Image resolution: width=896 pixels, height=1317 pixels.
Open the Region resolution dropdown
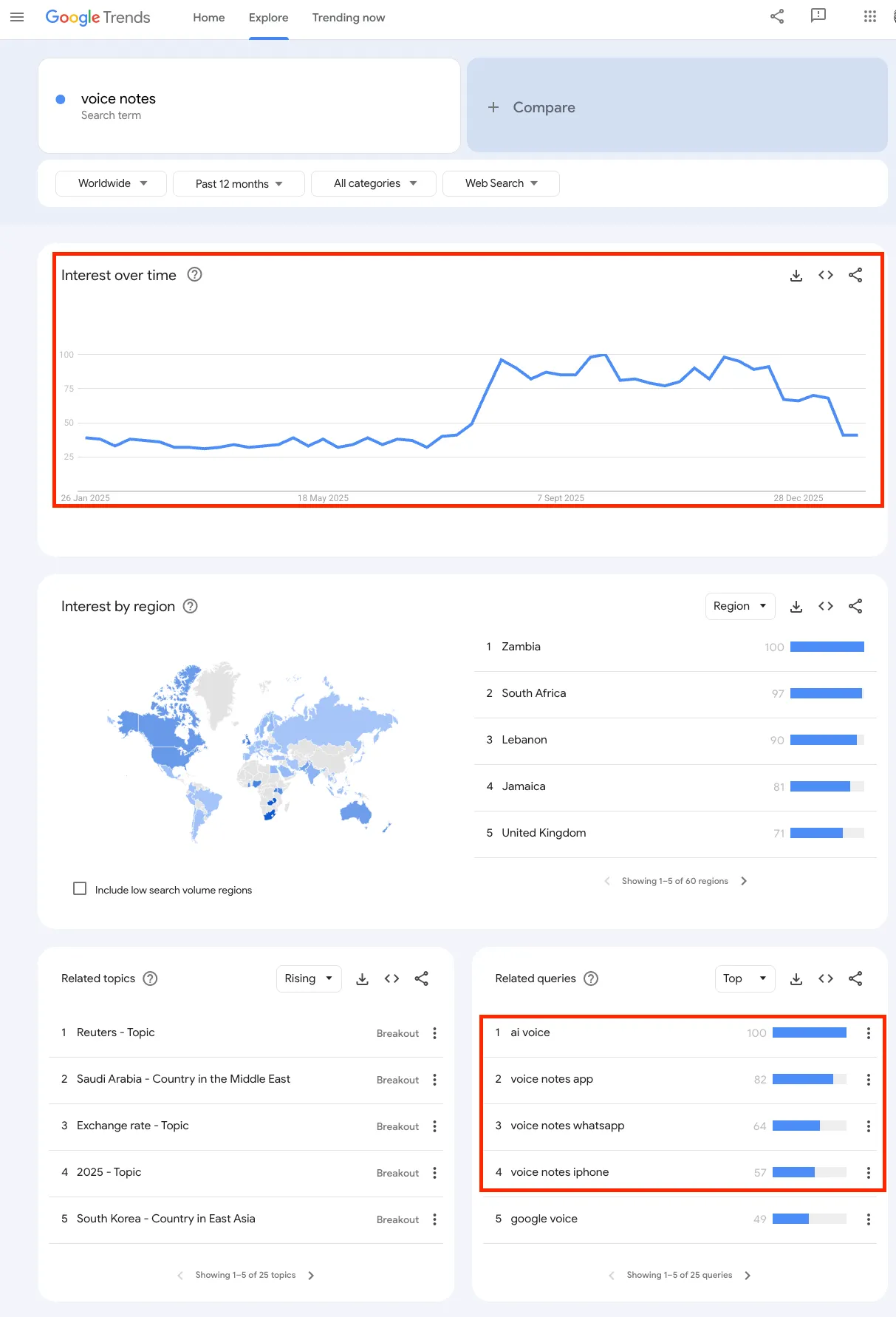click(740, 606)
